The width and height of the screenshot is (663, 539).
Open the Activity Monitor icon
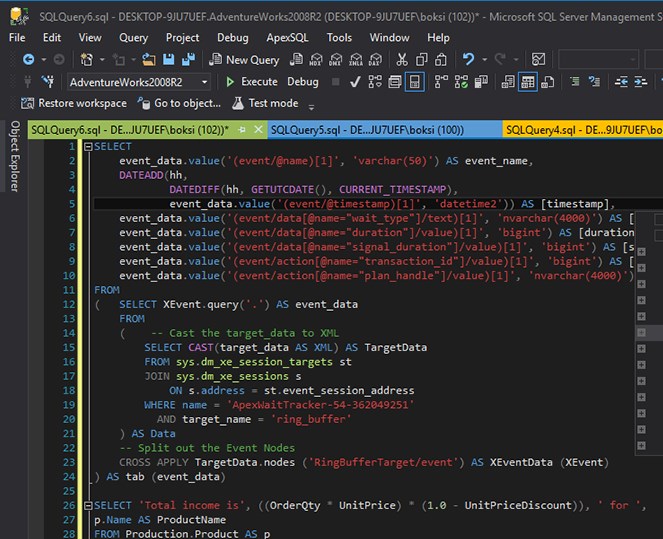point(538,60)
